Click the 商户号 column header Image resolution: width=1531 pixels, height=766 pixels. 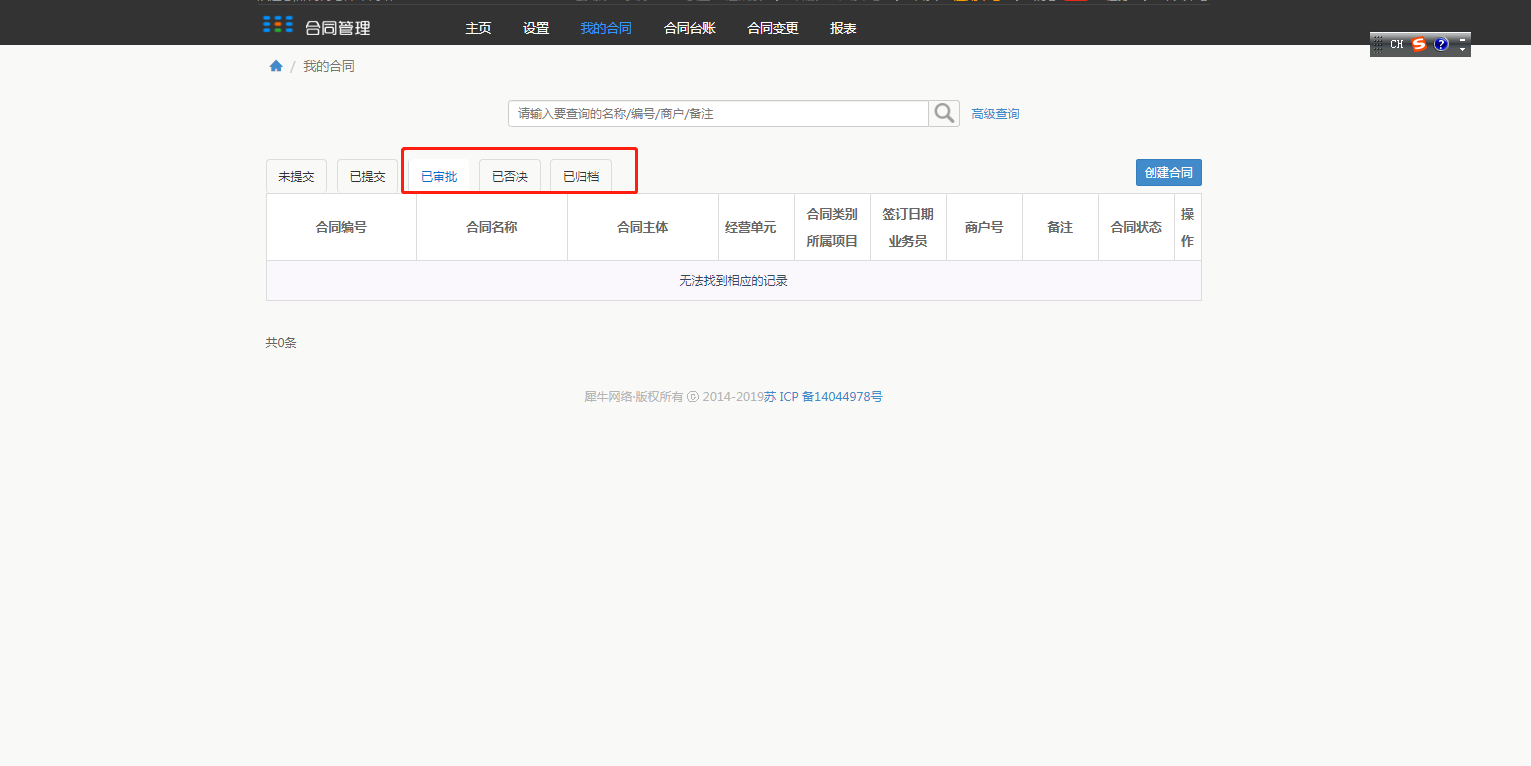point(984,227)
